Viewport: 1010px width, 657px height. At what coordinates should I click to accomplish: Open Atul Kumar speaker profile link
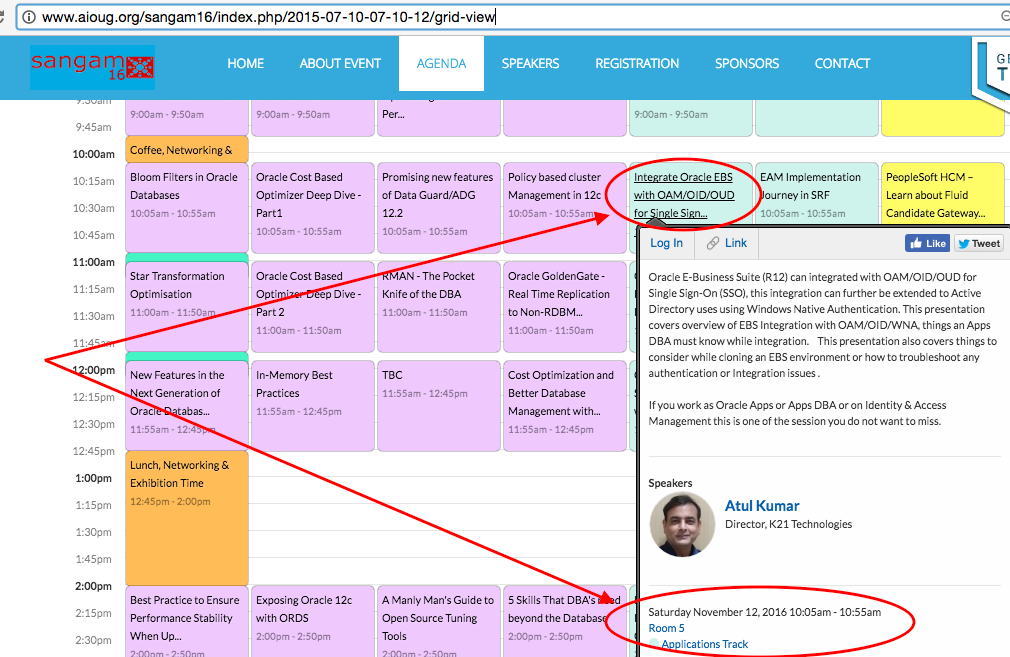pyautogui.click(x=762, y=506)
